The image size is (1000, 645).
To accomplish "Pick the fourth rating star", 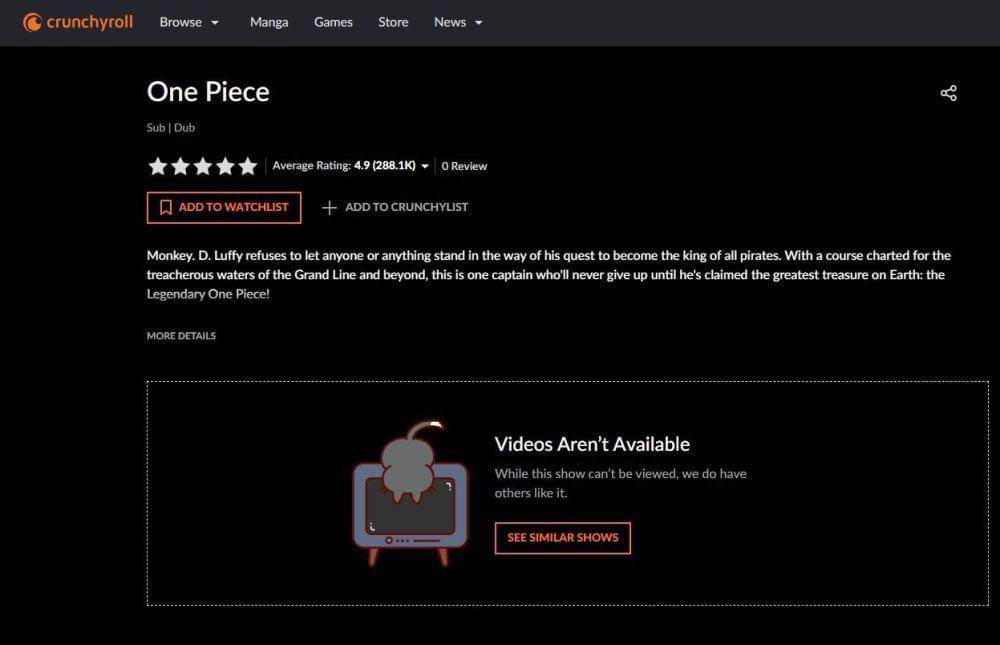I will (225, 166).
